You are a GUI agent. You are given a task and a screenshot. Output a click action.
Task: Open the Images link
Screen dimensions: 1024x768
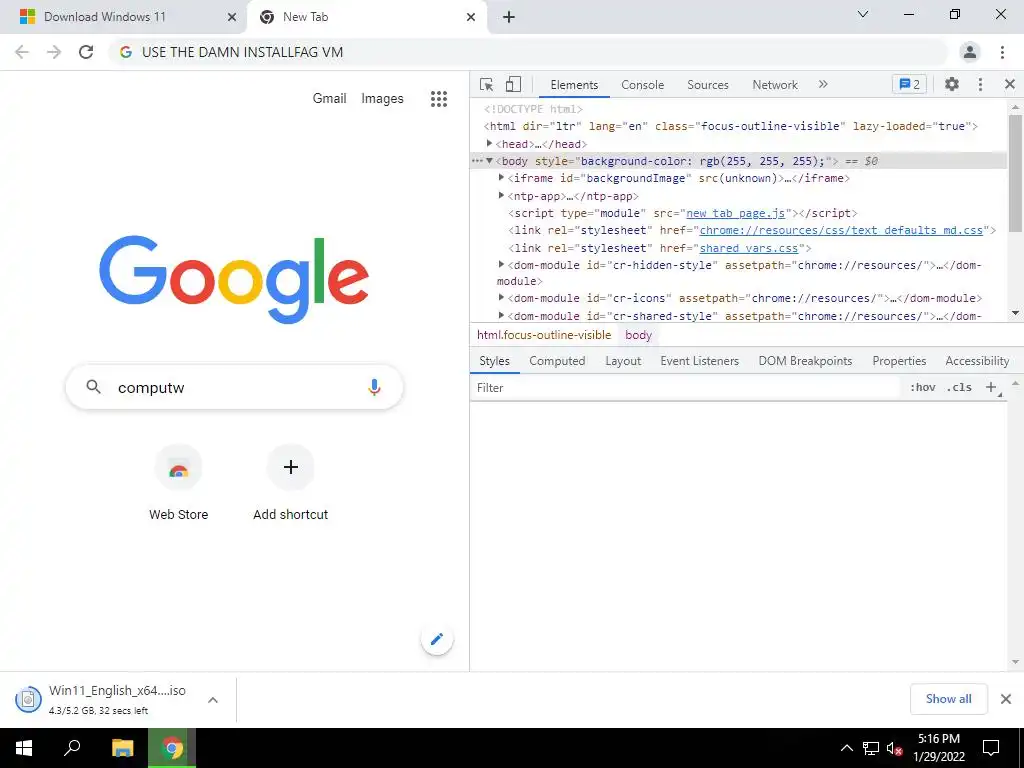382,99
